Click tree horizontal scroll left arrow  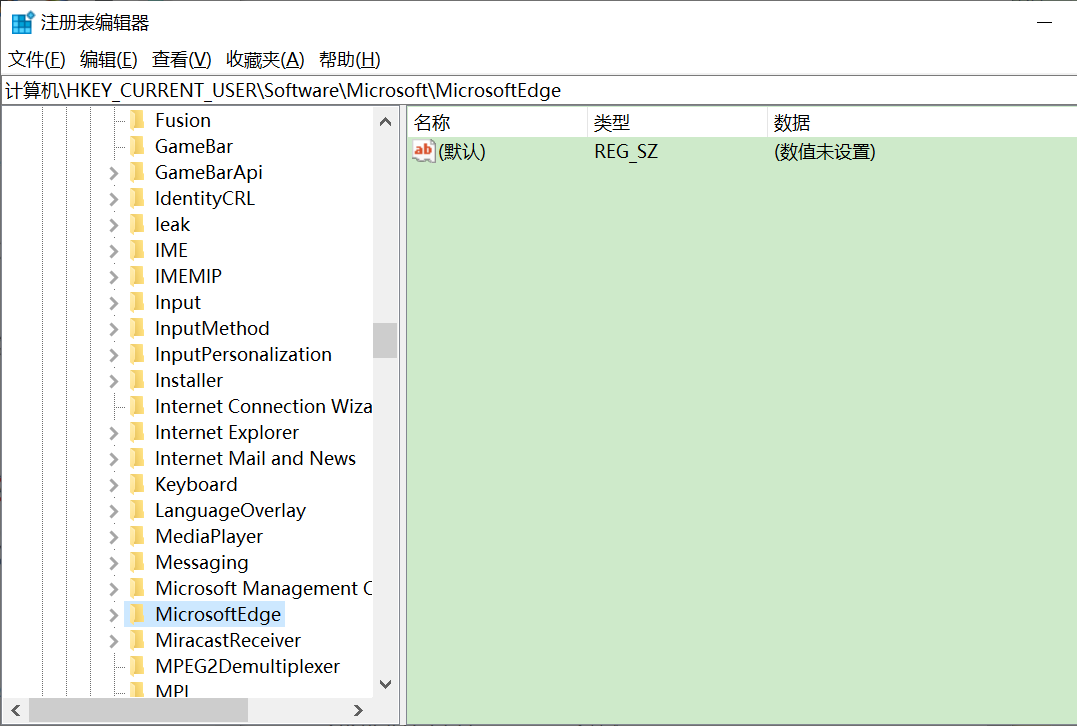coord(15,710)
